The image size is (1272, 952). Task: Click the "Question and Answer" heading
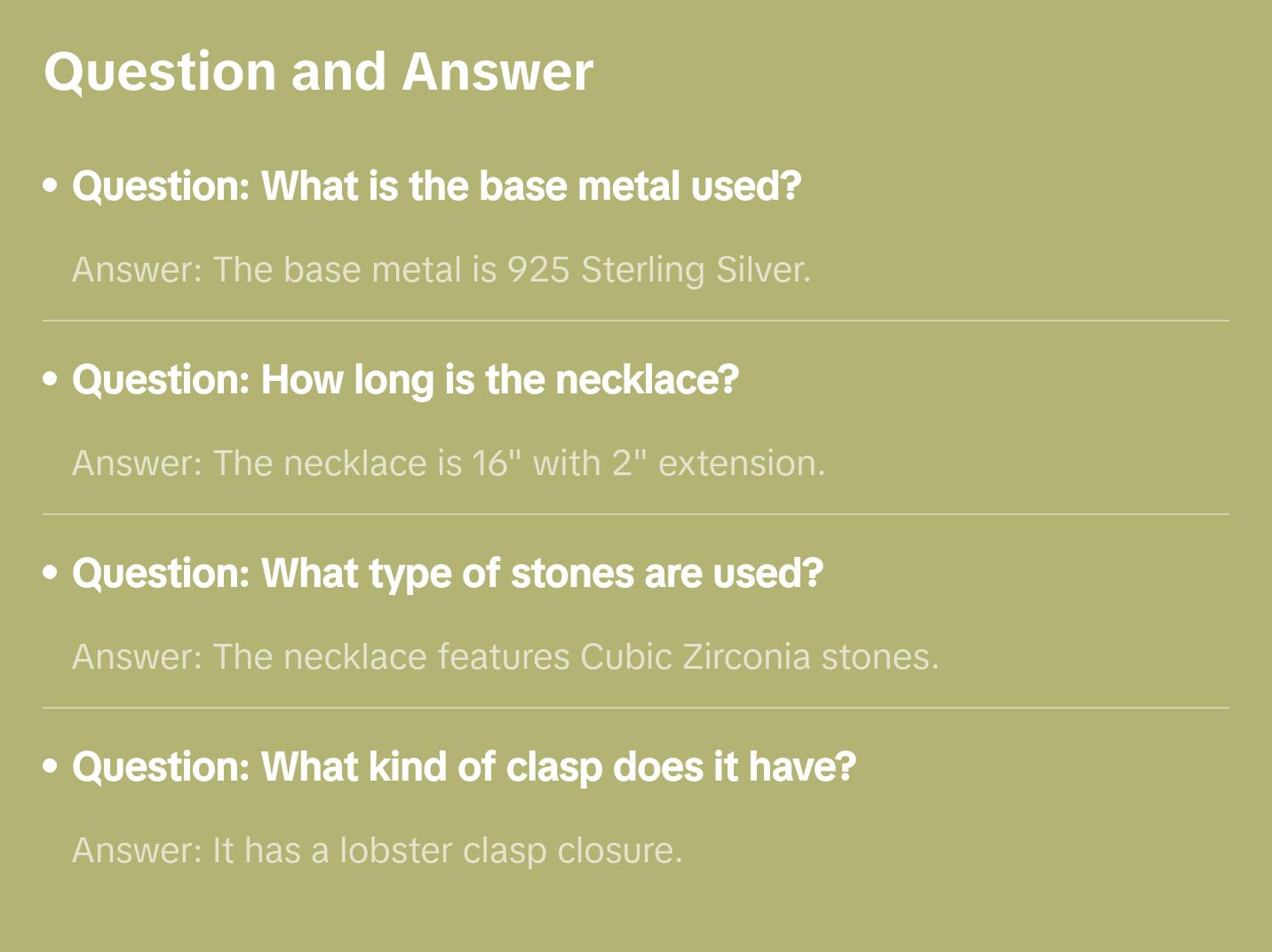[x=318, y=71]
